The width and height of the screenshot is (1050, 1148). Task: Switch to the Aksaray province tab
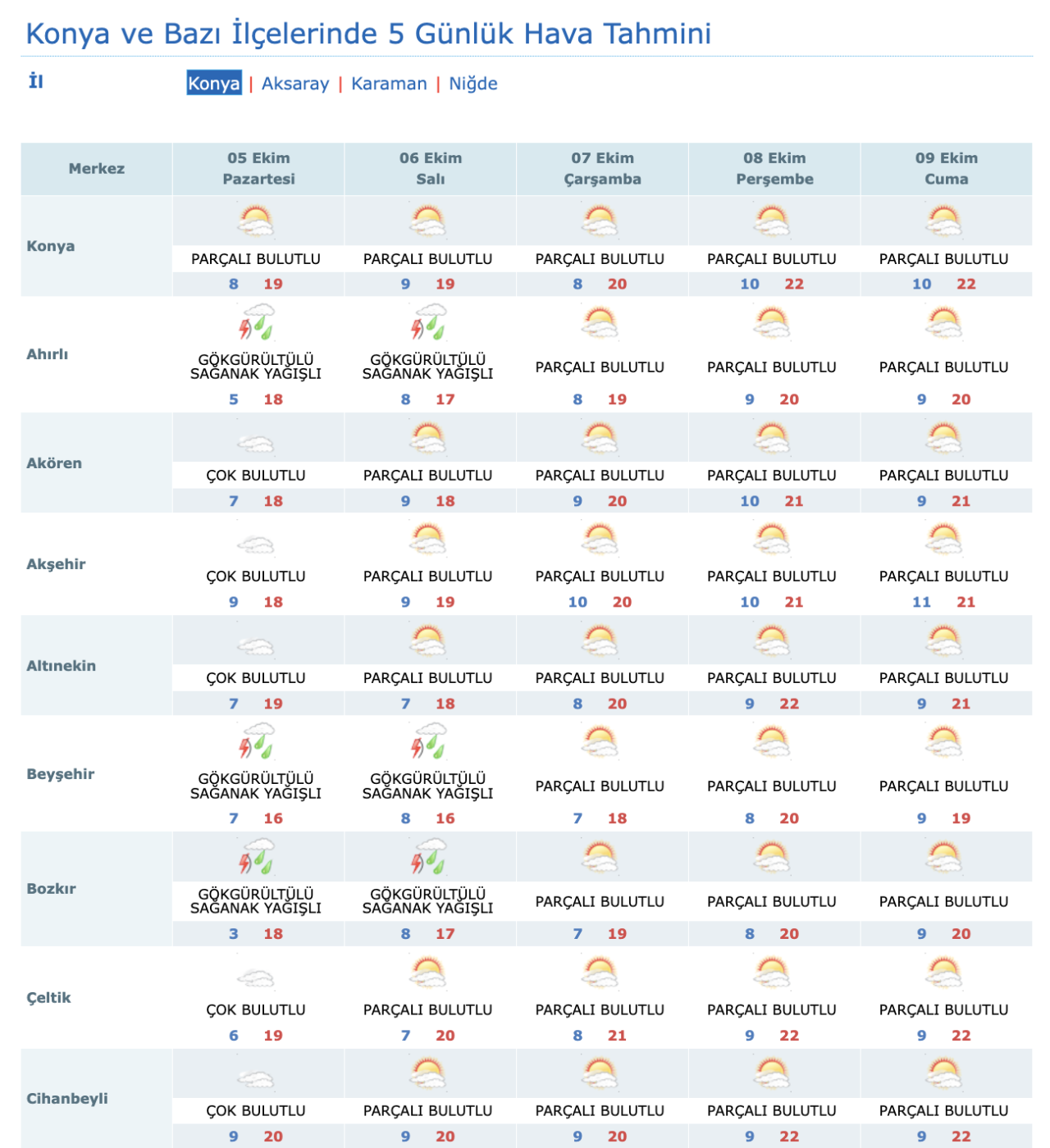295,84
